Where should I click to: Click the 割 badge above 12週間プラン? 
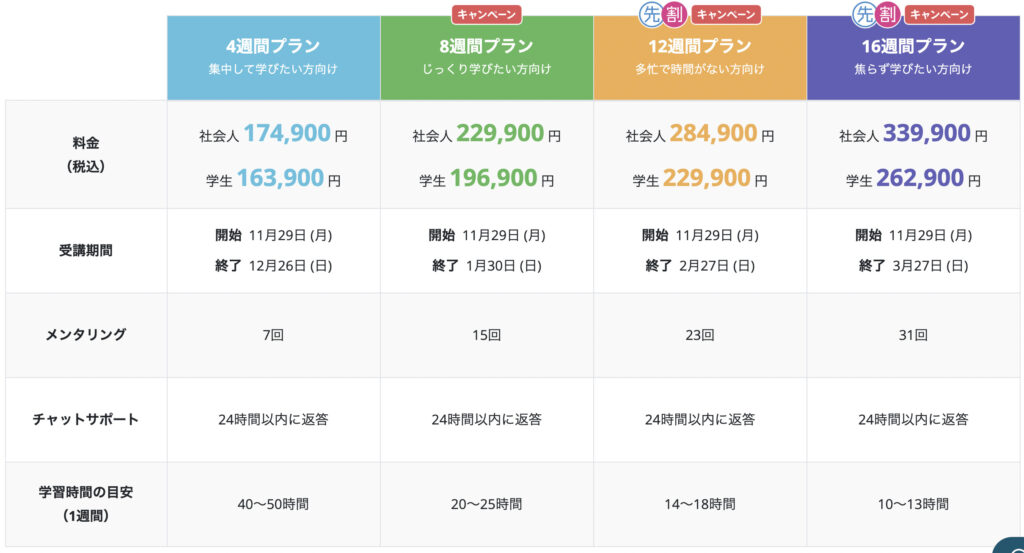675,14
